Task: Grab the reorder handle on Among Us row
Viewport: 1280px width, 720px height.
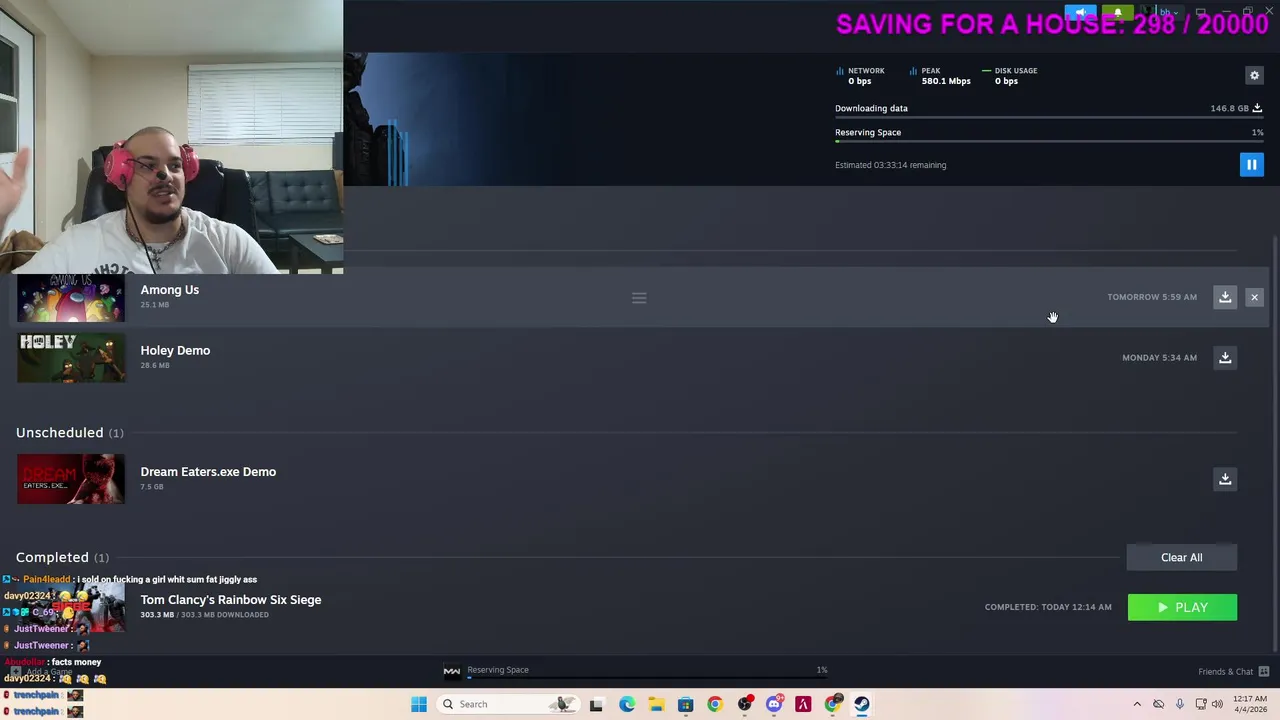Action: pos(639,298)
